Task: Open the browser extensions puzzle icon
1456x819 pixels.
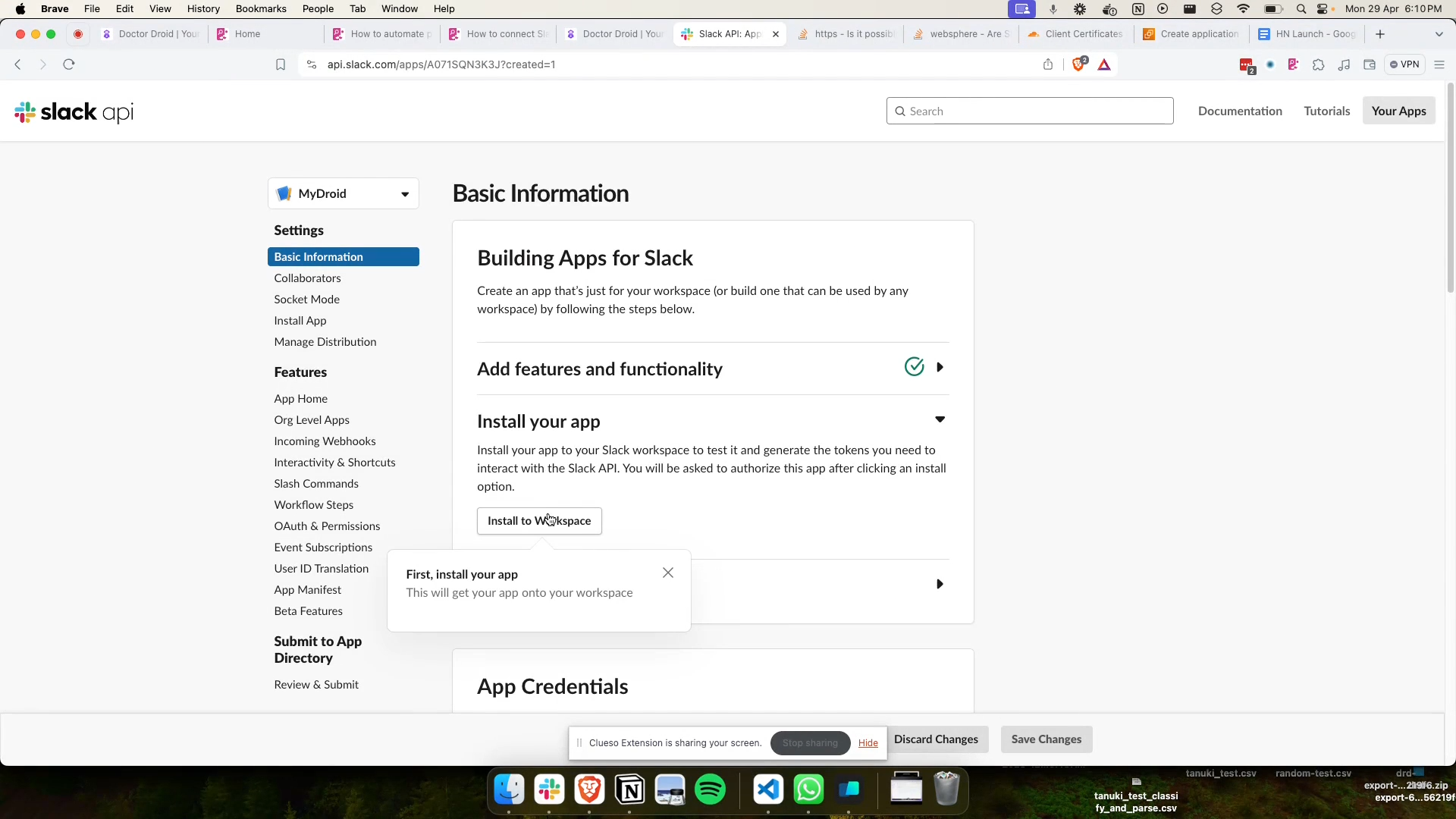Action: coord(1318,64)
